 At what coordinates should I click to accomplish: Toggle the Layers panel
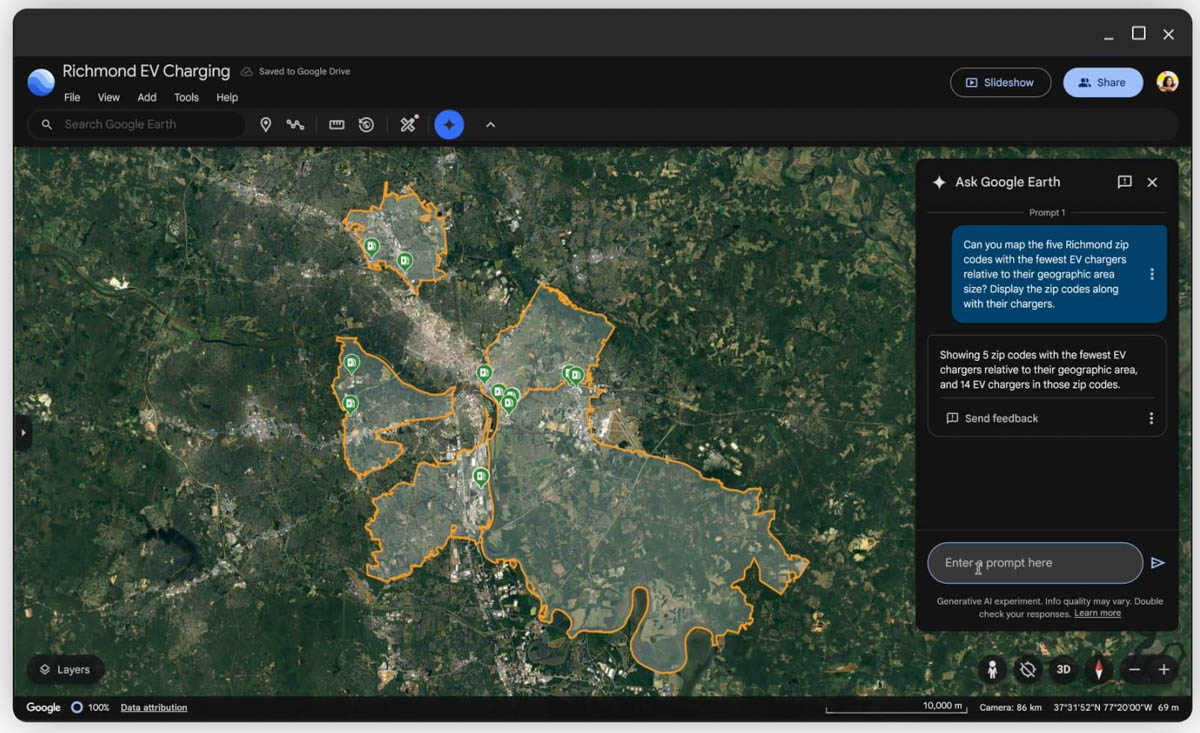pos(64,669)
